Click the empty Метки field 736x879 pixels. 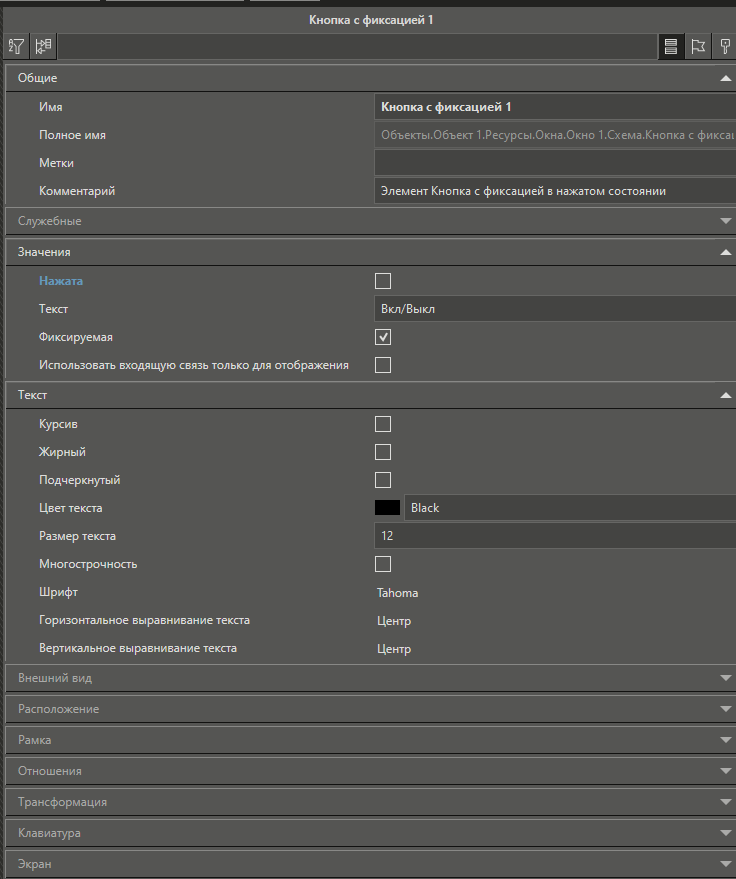point(555,163)
